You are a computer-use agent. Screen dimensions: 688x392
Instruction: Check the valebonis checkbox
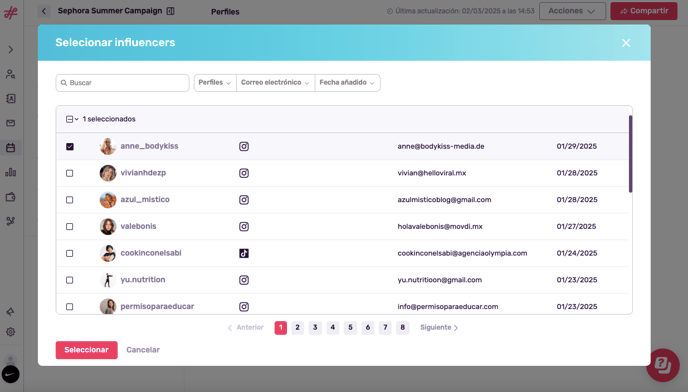[70, 227]
